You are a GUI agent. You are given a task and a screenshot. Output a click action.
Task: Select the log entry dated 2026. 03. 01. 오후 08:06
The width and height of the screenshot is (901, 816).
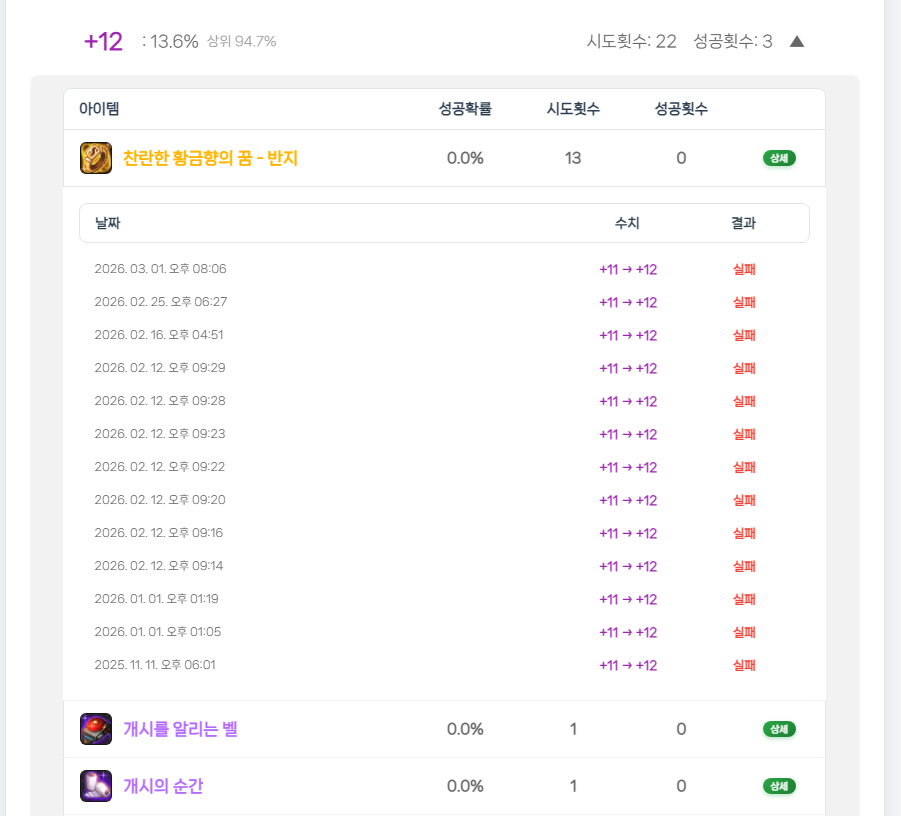(160, 269)
